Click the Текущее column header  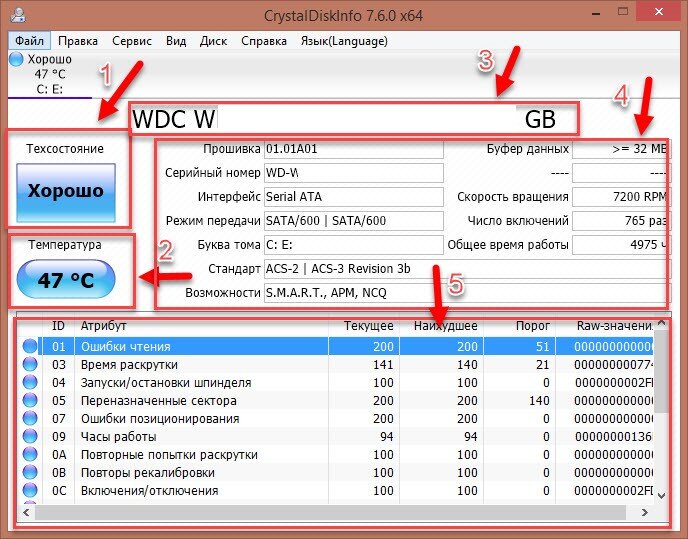[x=364, y=326]
